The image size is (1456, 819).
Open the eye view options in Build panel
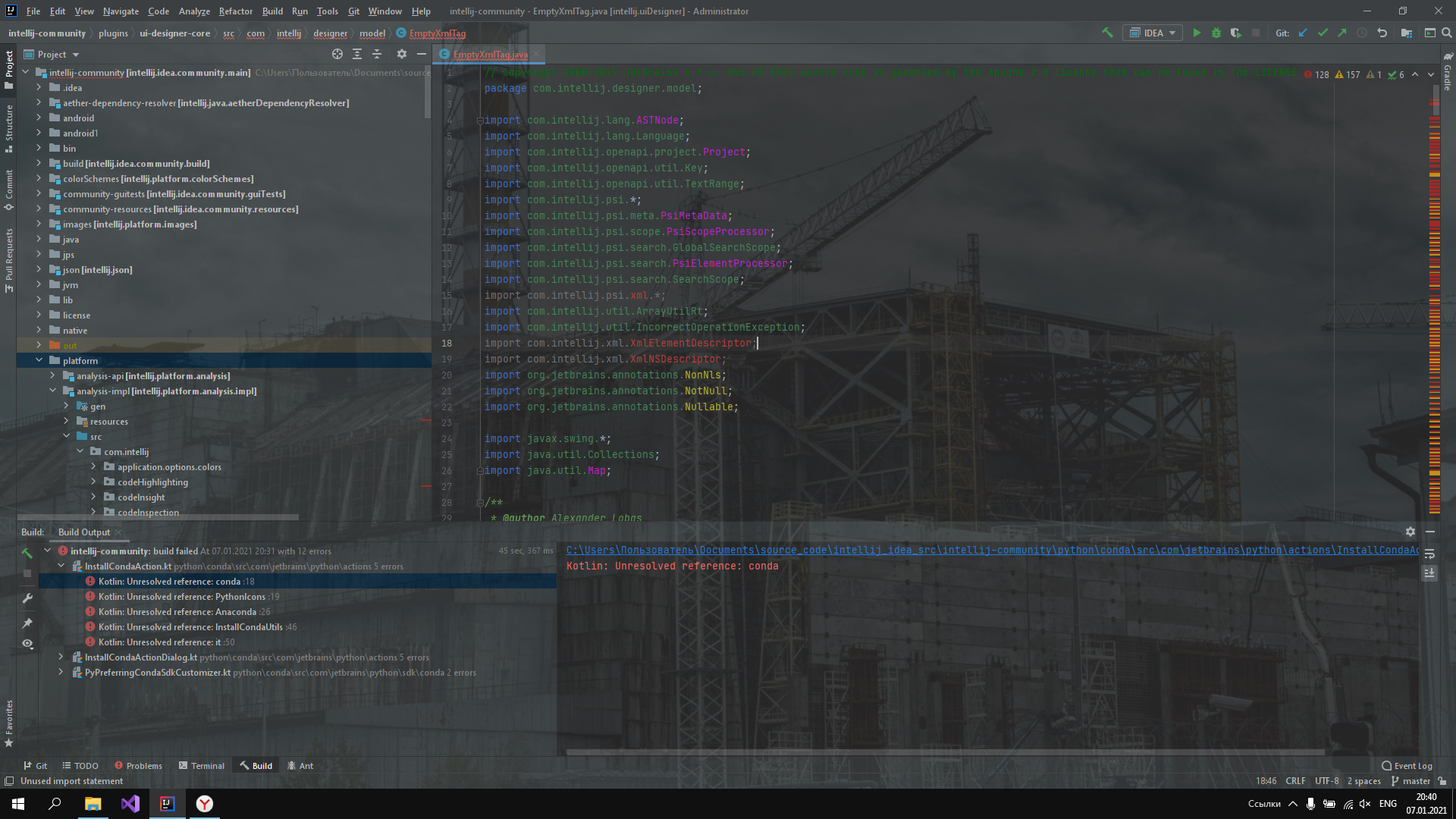coord(27,643)
